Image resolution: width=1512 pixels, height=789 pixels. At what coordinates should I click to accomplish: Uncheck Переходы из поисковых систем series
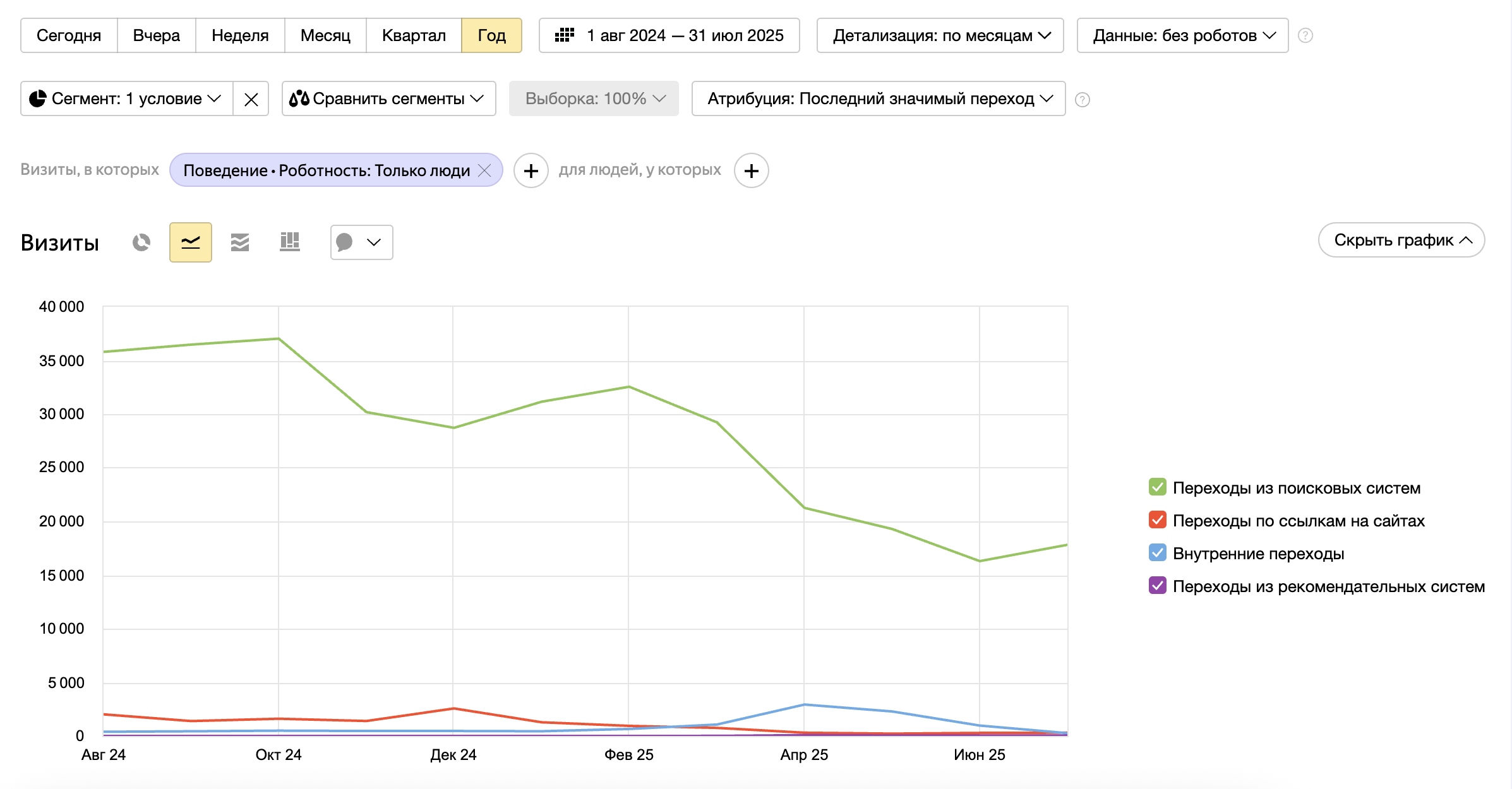click(x=1158, y=487)
